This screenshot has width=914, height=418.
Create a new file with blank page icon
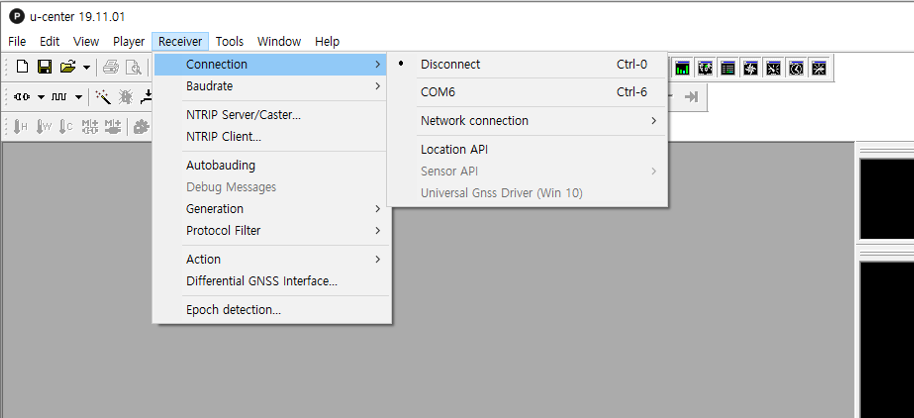pyautogui.click(x=22, y=67)
